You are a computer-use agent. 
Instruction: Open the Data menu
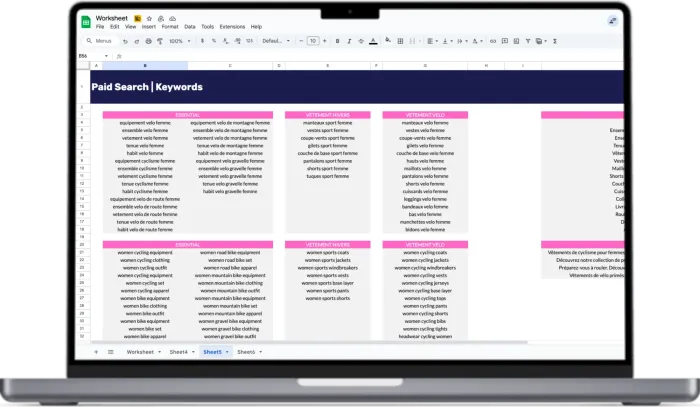[190, 27]
